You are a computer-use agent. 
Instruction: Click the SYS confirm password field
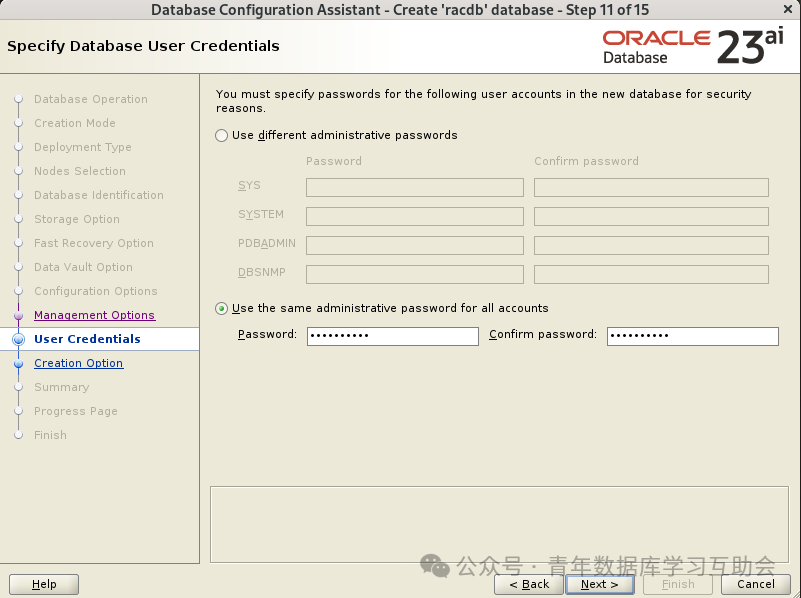[x=651, y=187]
